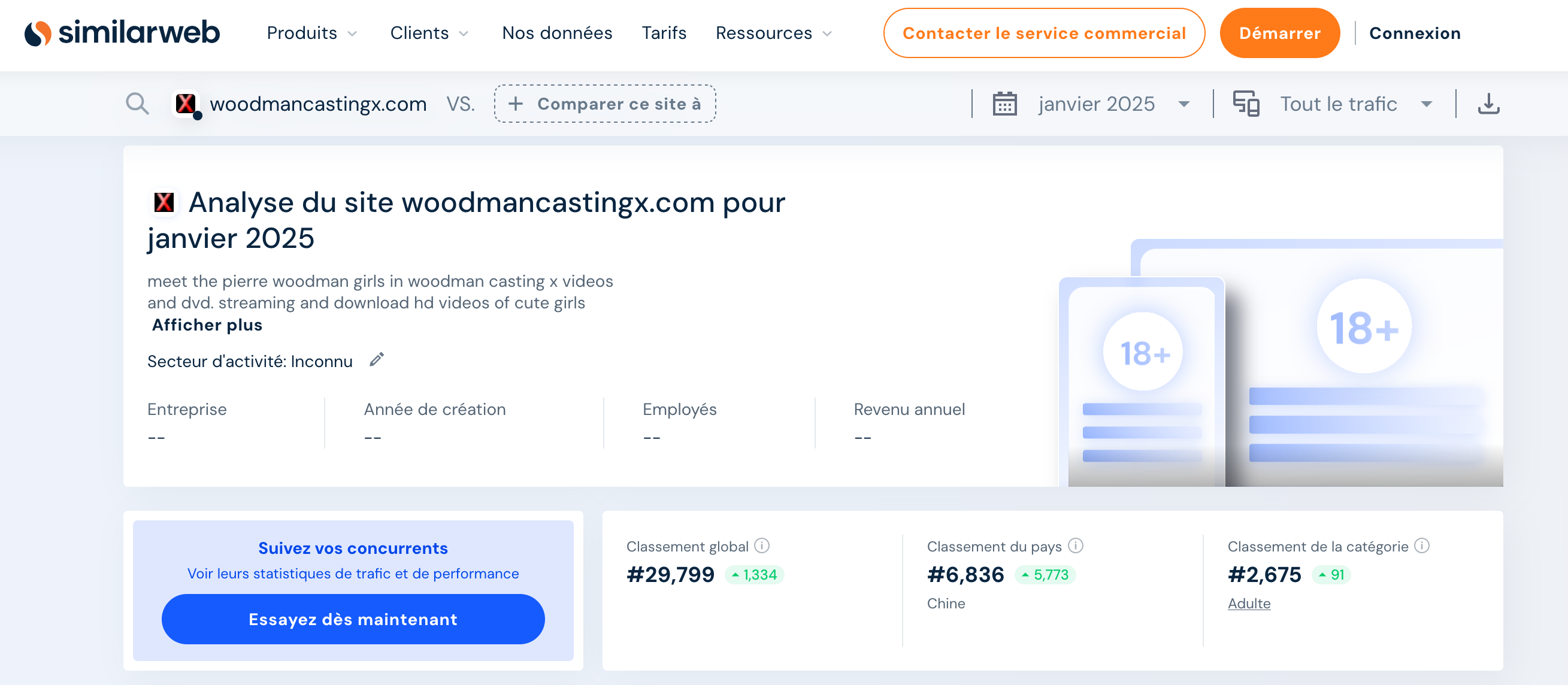This screenshot has height=685, width=1568.
Task: Click info icon next to Classement du pays
Action: [x=1076, y=545]
